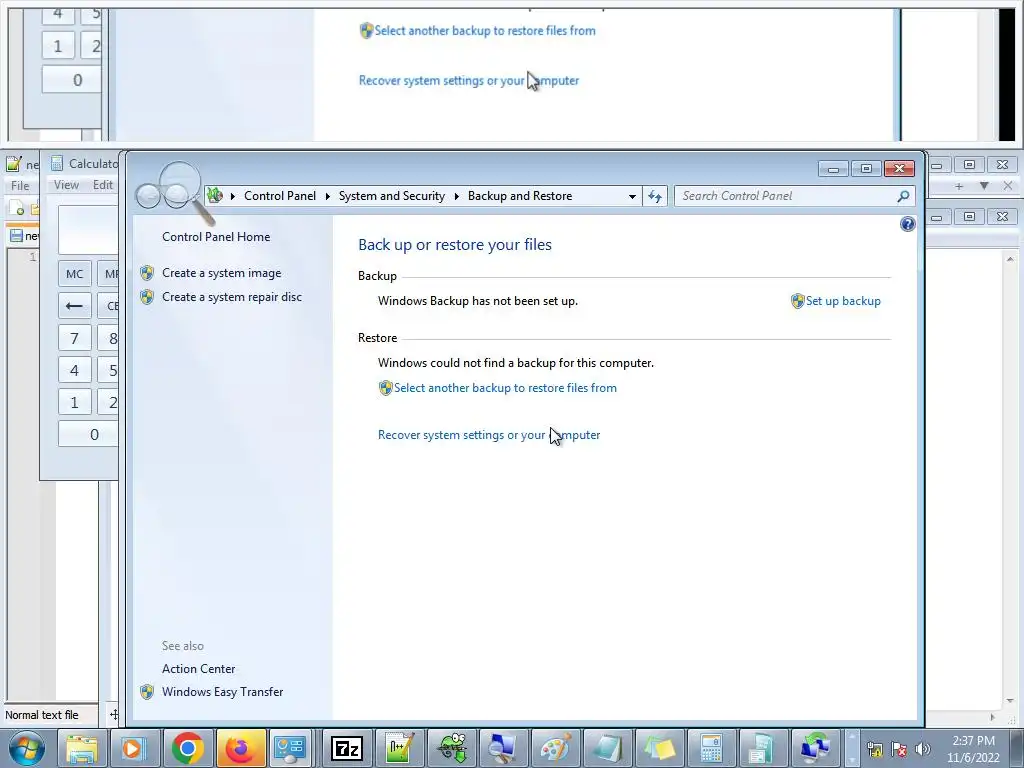Screen dimensions: 1024x768
Task: Click the chameleon icon in the taskbar
Action: click(x=452, y=748)
